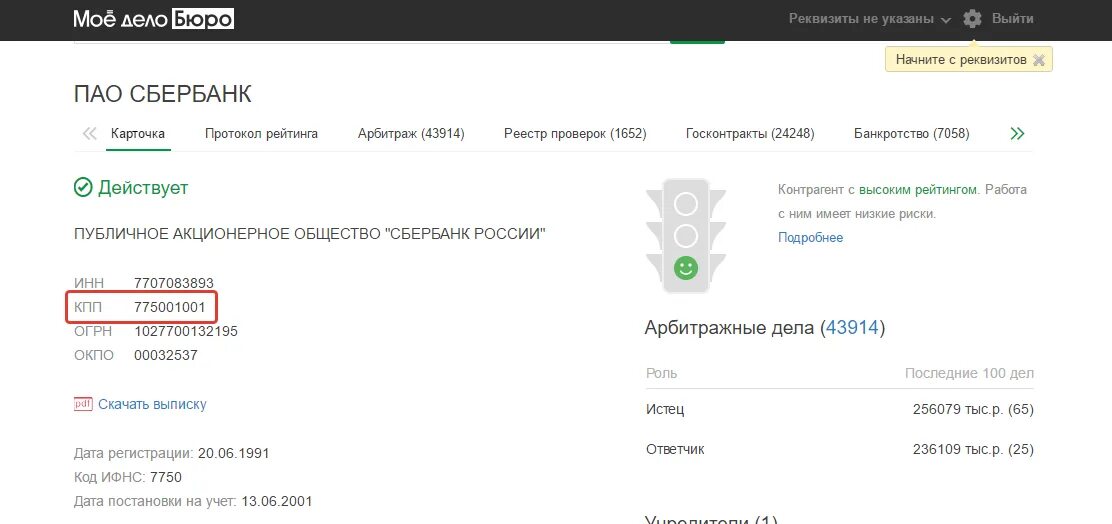Click the green smiley traffic light
The height and width of the screenshot is (524, 1112).
(686, 267)
